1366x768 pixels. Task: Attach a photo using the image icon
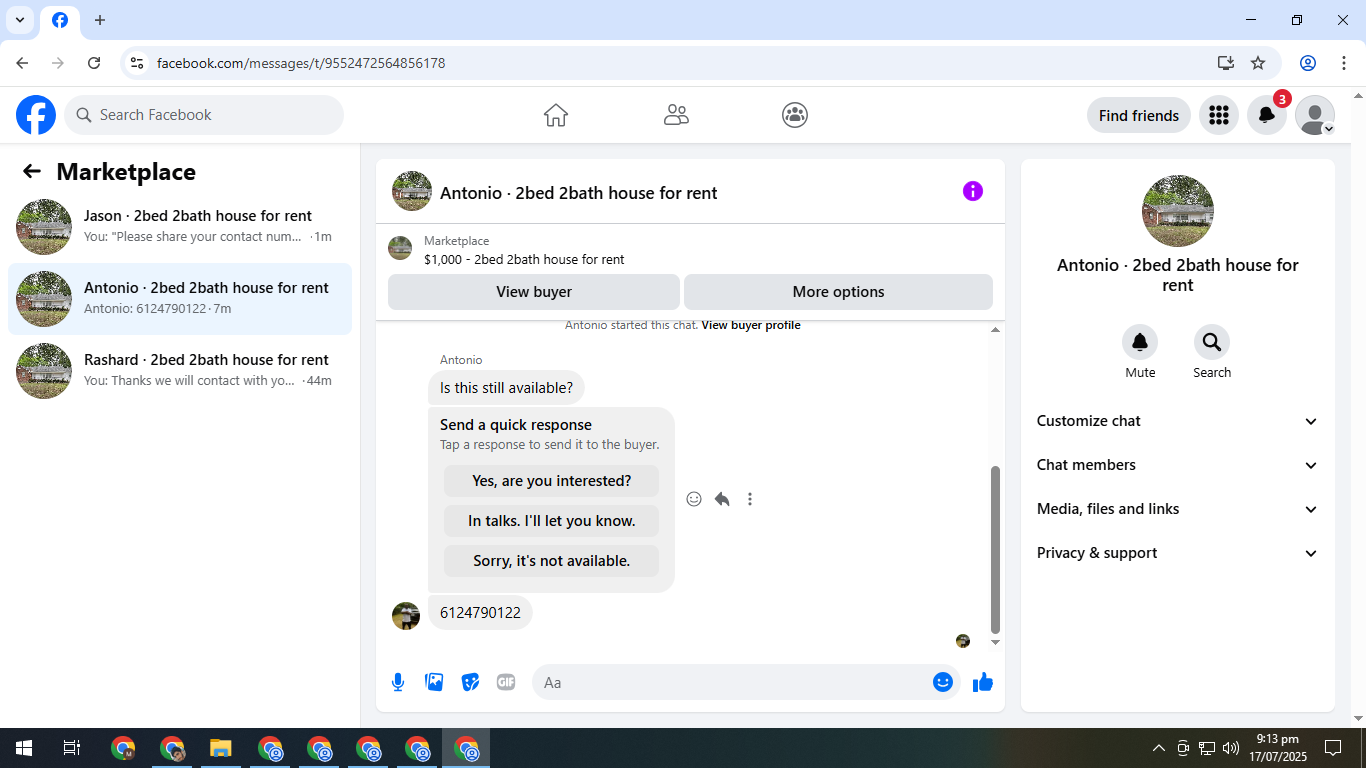coord(434,682)
